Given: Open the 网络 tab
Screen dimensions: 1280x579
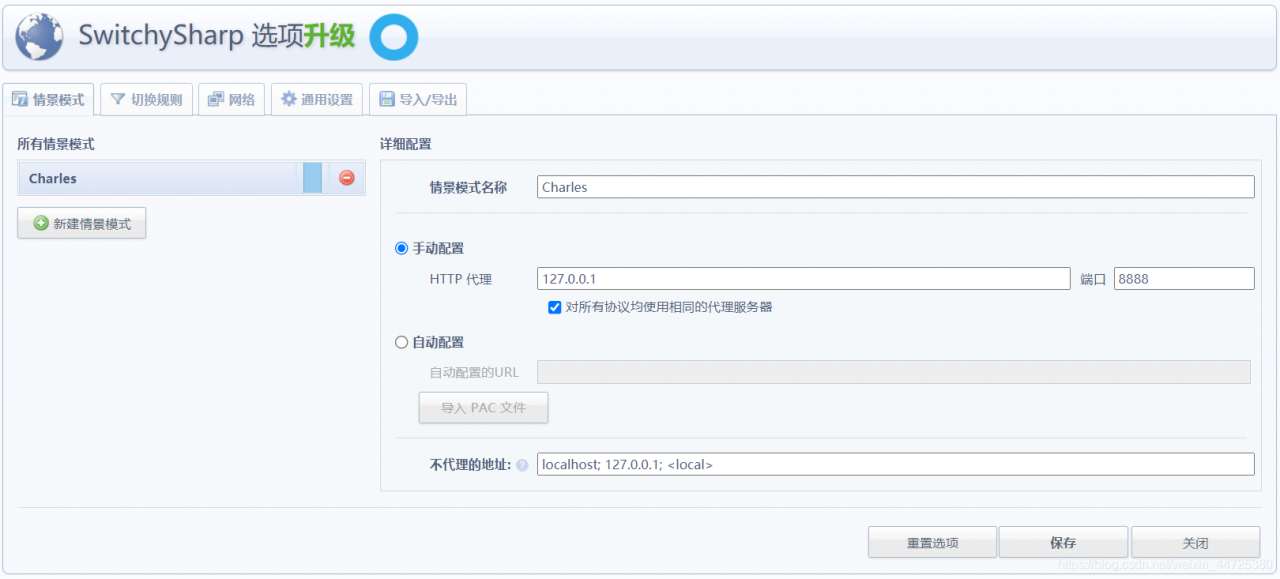Looking at the screenshot, I should 231,99.
